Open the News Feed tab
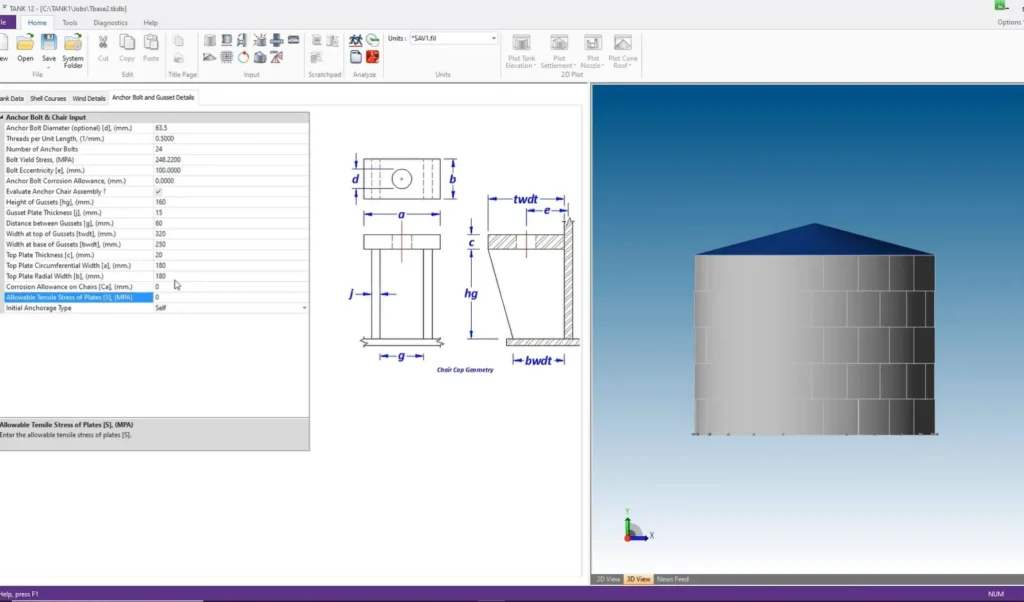1024x602 pixels. point(672,579)
